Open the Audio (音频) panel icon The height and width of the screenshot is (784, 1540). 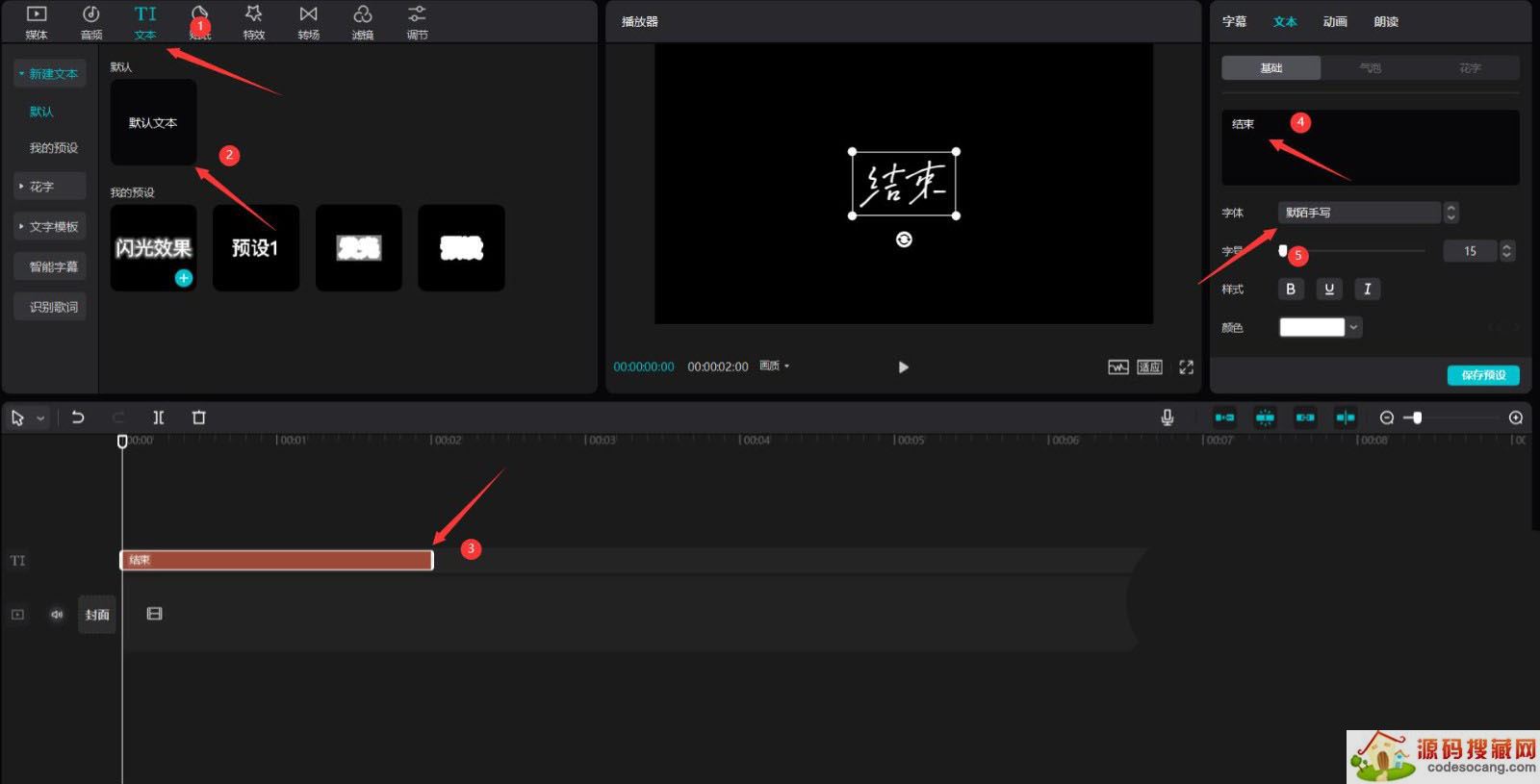tap(91, 22)
